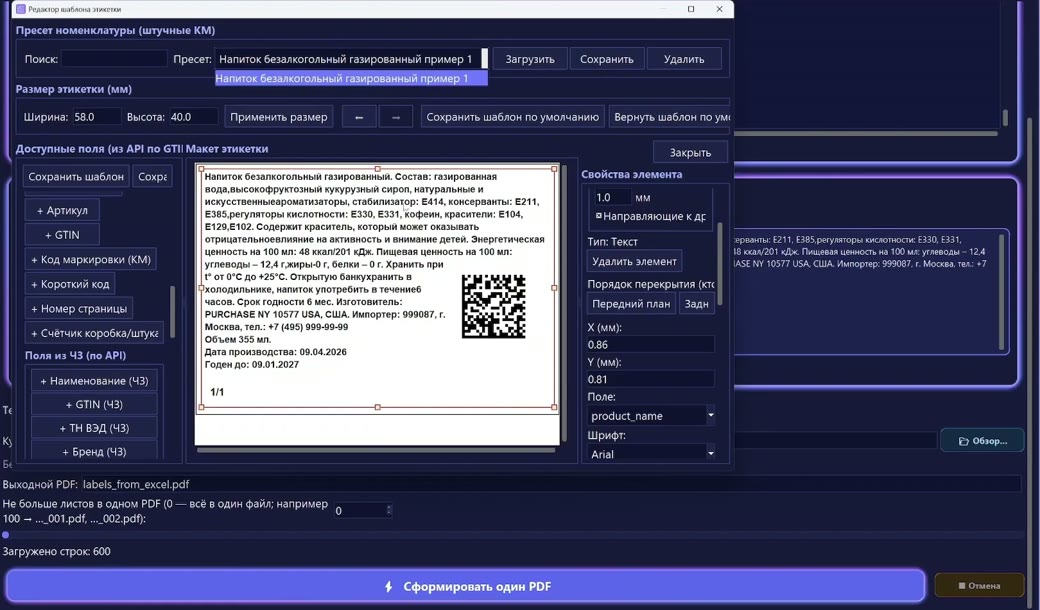Add Счётчик коробка/штука field
This screenshot has width=1040, height=610.
pyautogui.click(x=94, y=333)
